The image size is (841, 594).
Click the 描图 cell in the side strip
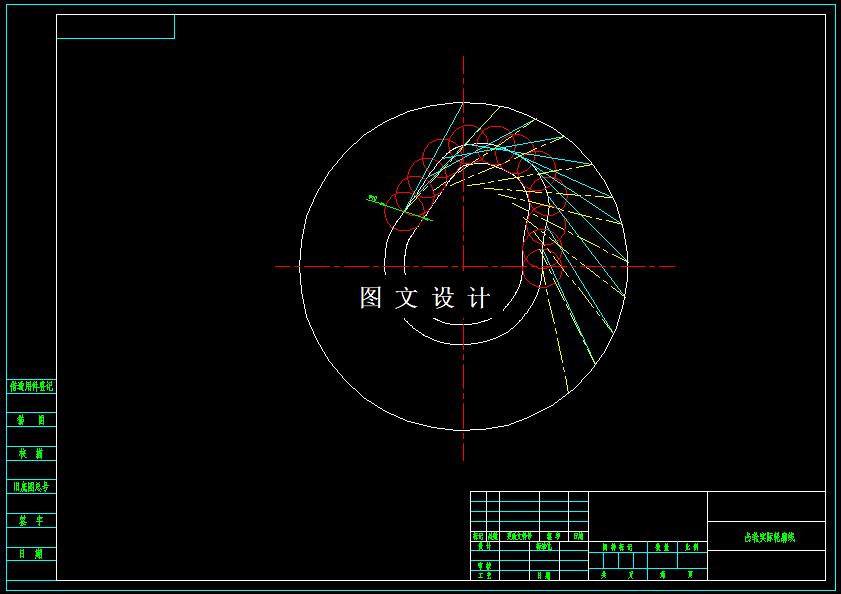pos(31,420)
